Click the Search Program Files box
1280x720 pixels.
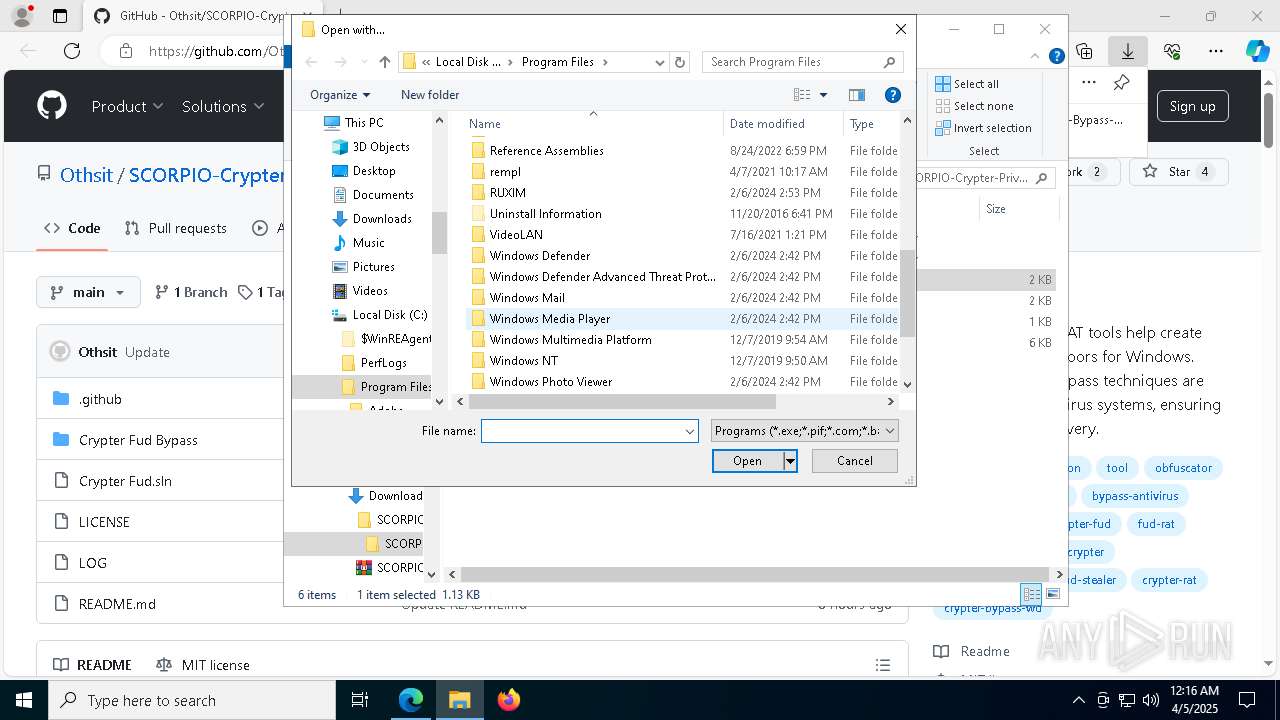pos(802,62)
